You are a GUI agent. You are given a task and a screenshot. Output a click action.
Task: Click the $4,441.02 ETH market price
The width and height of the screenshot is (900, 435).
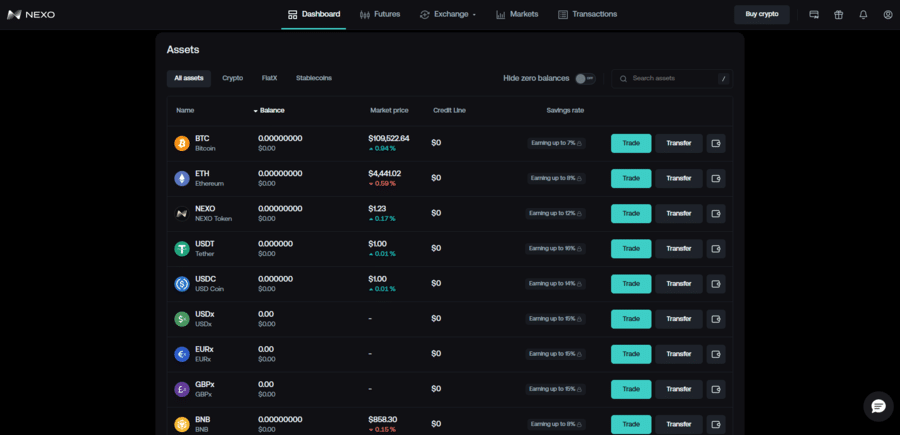tap(385, 173)
